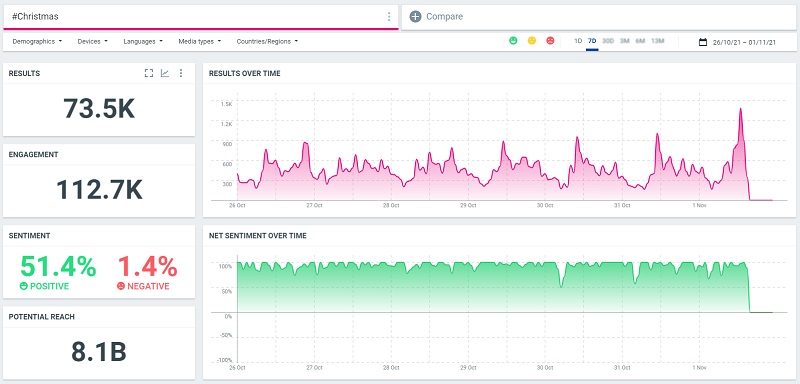Open the calendar date picker icon
The image size is (800, 384).
tap(703, 42)
